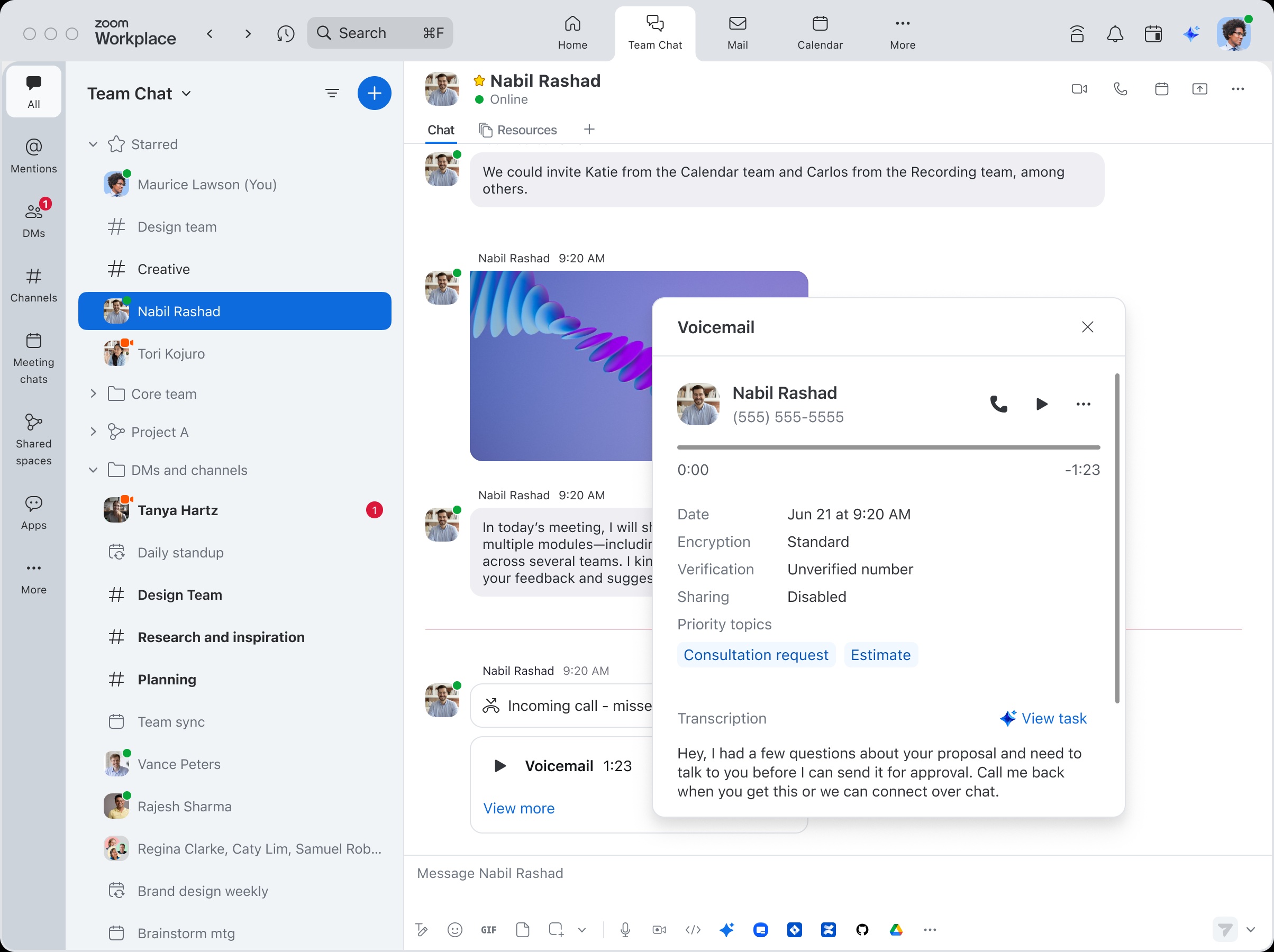Open the chat header more options menu
1274x952 pixels.
(1237, 89)
